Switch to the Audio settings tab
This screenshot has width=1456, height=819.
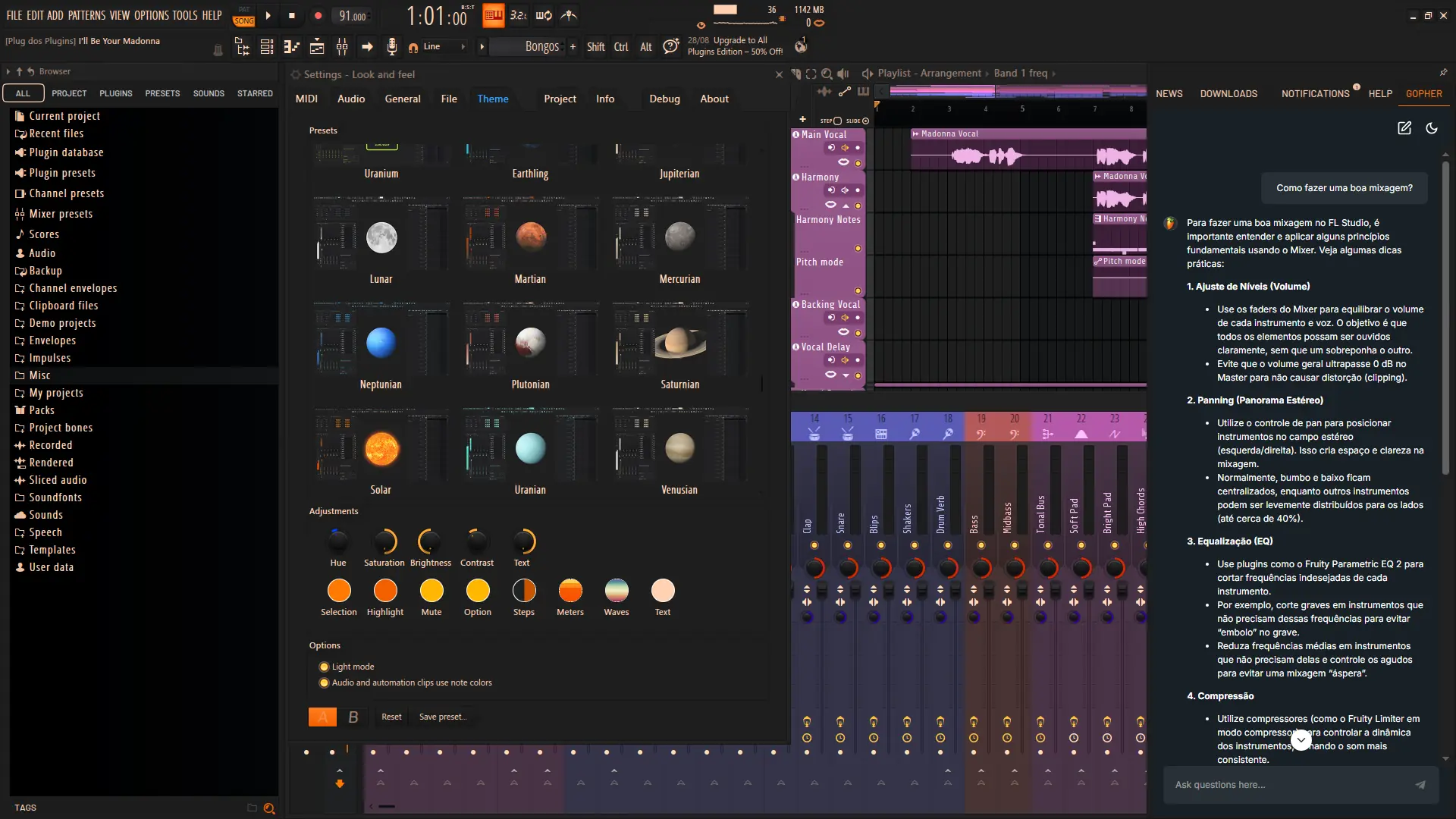click(351, 99)
